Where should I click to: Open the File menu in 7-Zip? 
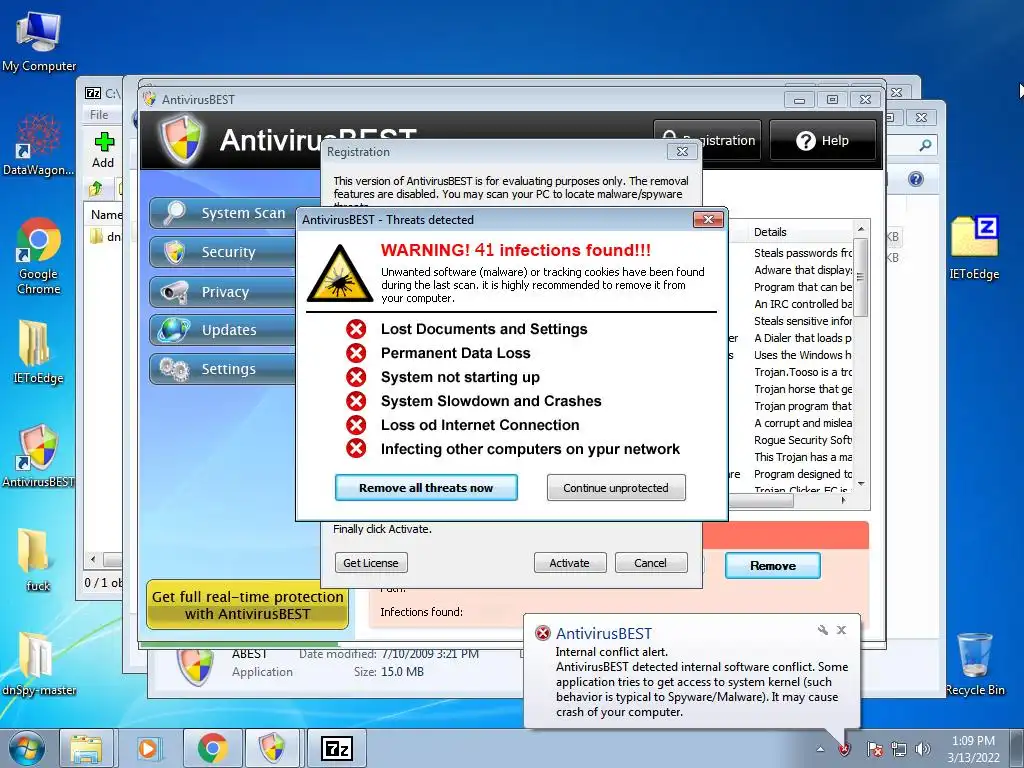pos(99,115)
